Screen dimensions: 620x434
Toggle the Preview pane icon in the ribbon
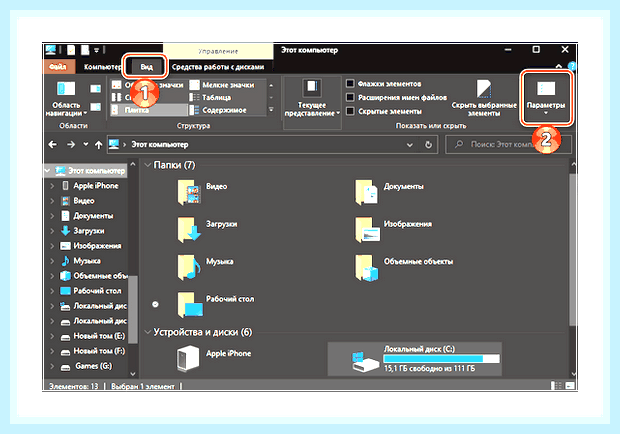(x=95, y=89)
